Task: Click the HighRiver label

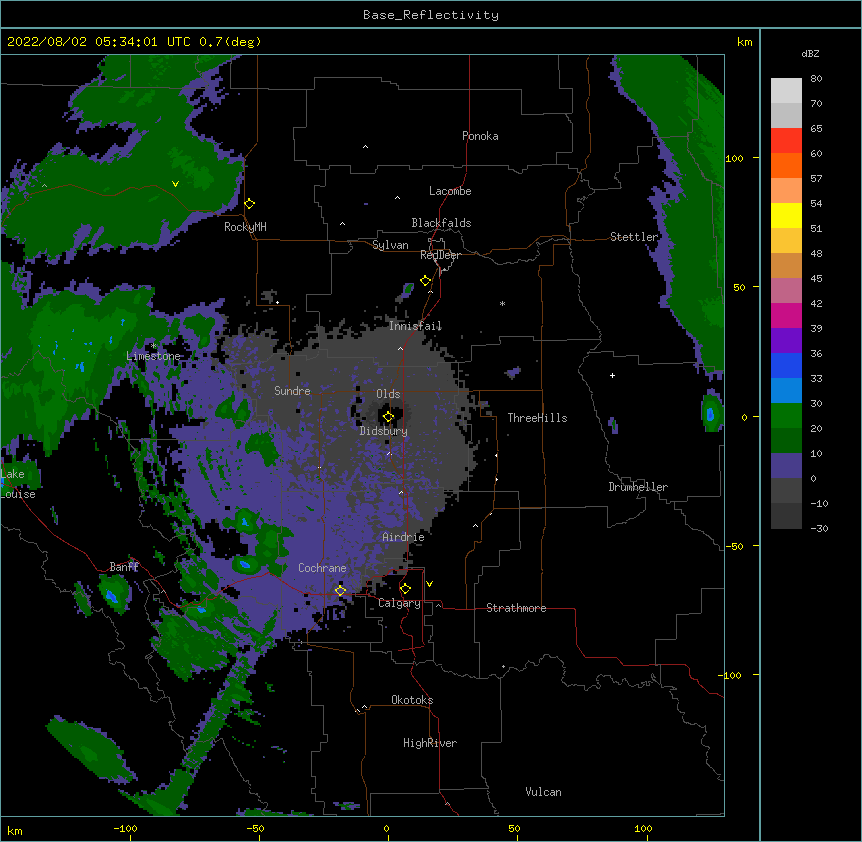Action: click(x=430, y=743)
